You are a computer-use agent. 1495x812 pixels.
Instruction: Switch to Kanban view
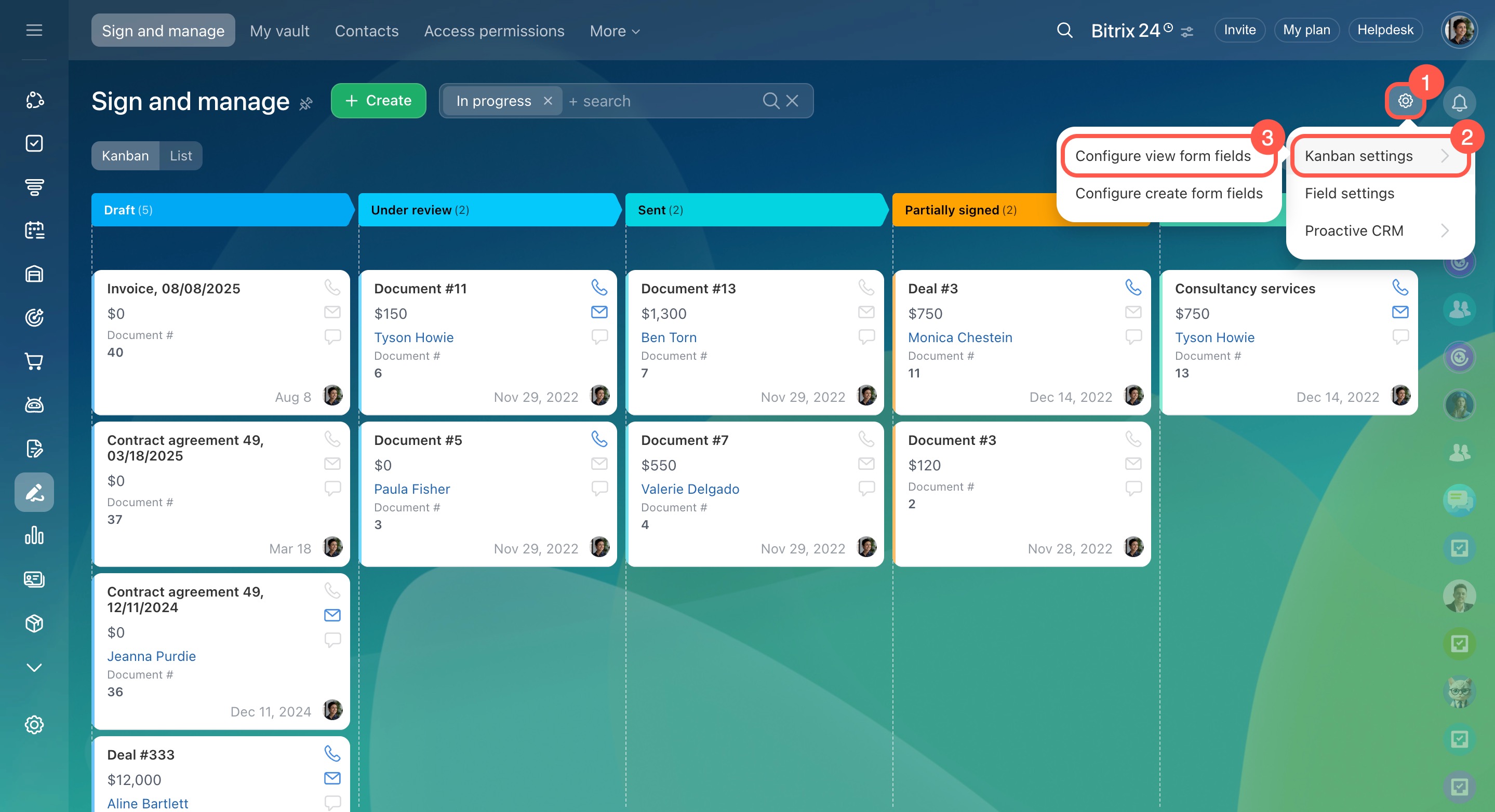125,155
